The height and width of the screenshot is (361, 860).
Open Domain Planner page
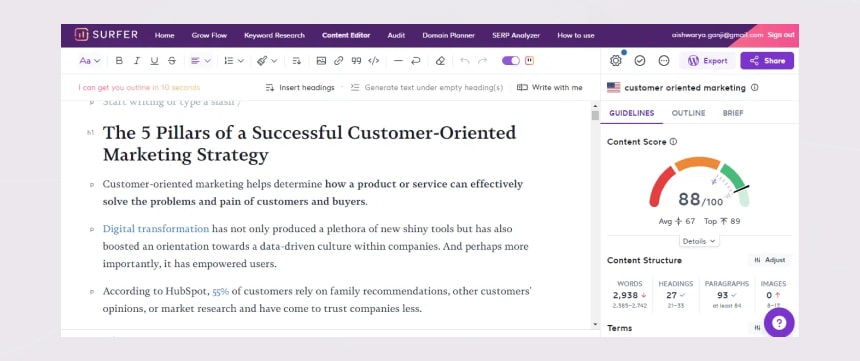[x=448, y=35]
